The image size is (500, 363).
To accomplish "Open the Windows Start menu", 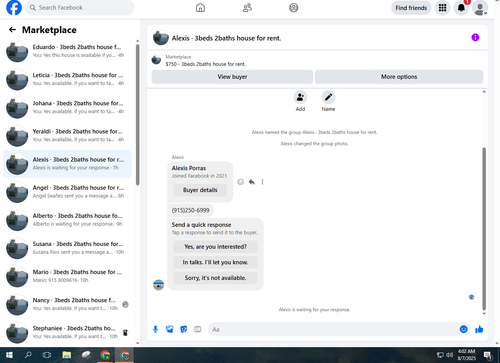I will [x=9, y=355].
